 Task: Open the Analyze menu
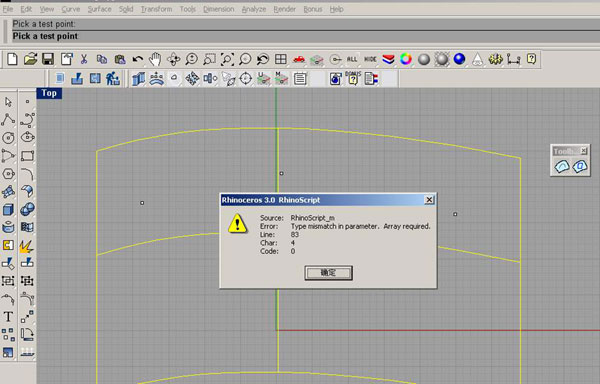254,9
